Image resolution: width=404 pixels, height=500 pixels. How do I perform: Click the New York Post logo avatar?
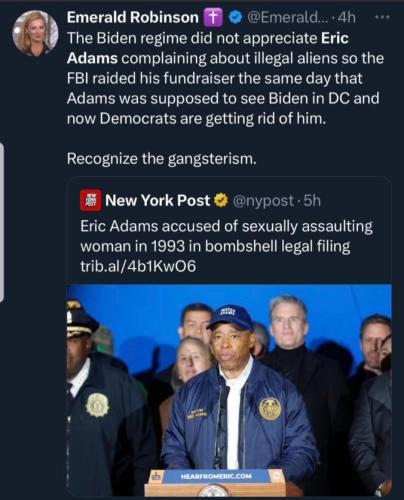(x=91, y=201)
